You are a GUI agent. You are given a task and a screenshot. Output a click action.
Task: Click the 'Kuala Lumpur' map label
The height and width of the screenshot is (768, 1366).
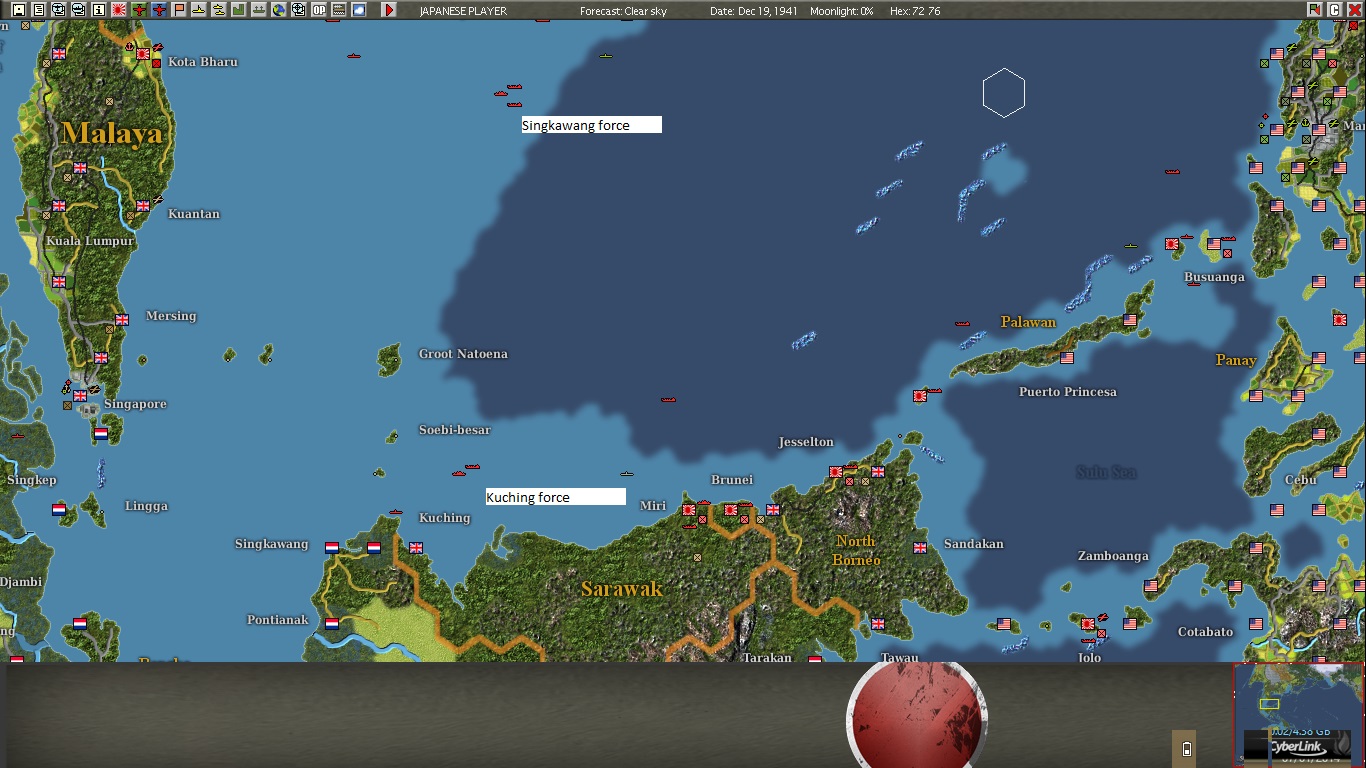90,241
